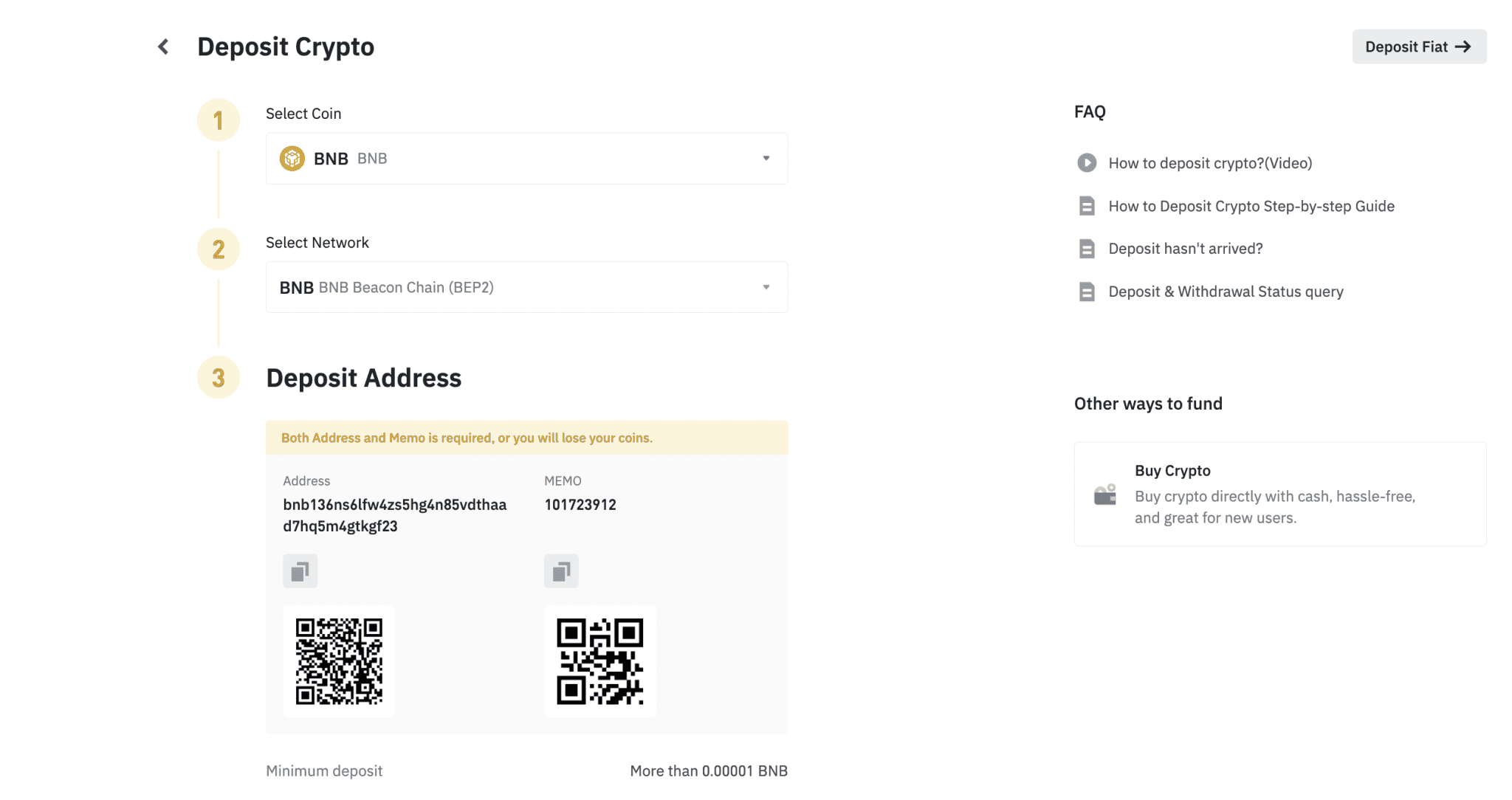Click the copy icon under the MEMO
Image resolution: width=1512 pixels, height=800 pixels.
click(x=561, y=571)
